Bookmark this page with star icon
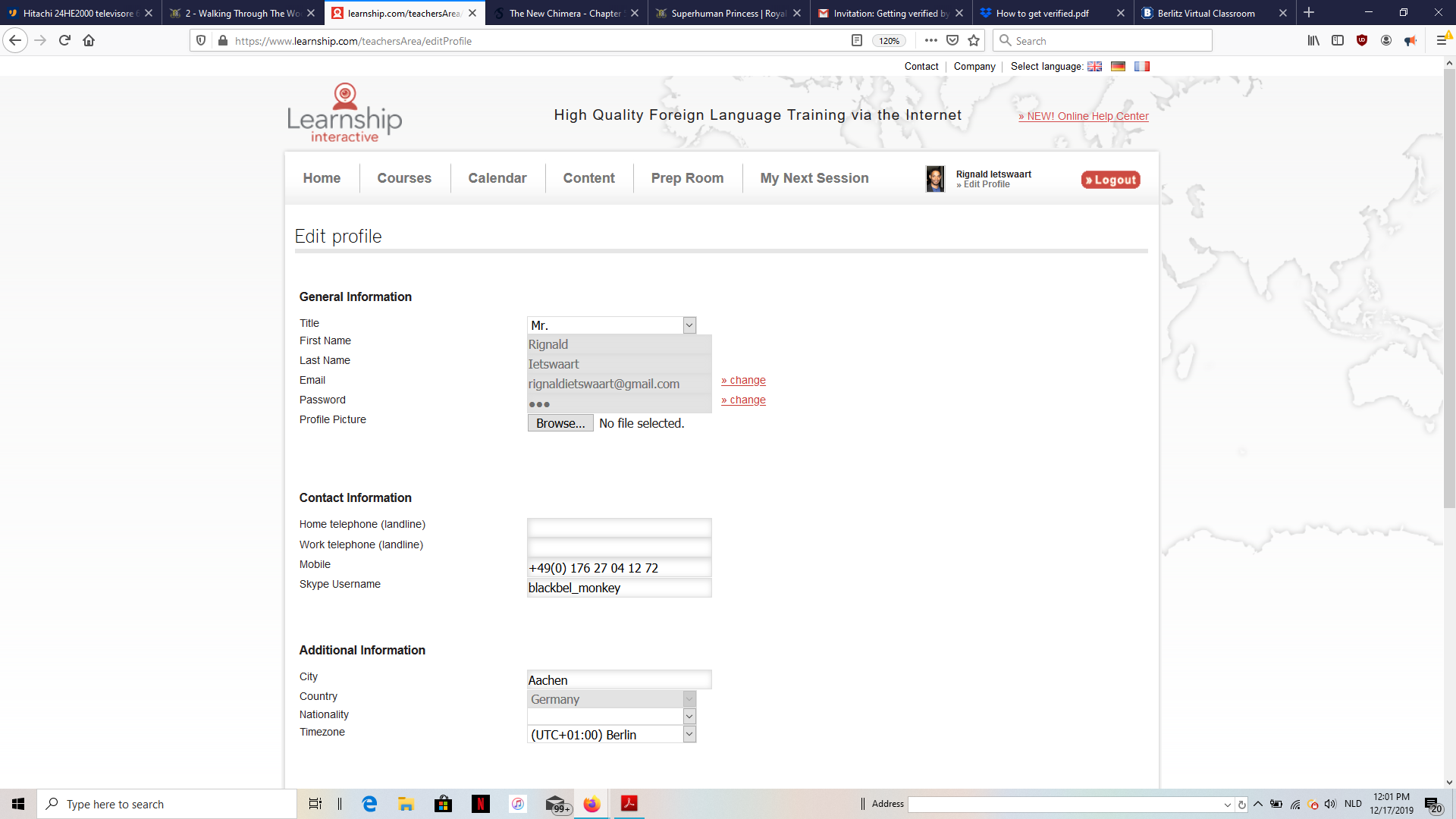 point(974,41)
